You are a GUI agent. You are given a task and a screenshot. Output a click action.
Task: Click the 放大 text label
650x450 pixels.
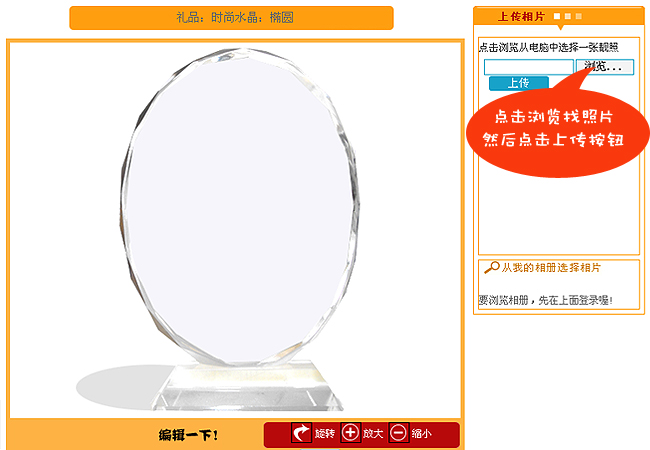click(373, 434)
